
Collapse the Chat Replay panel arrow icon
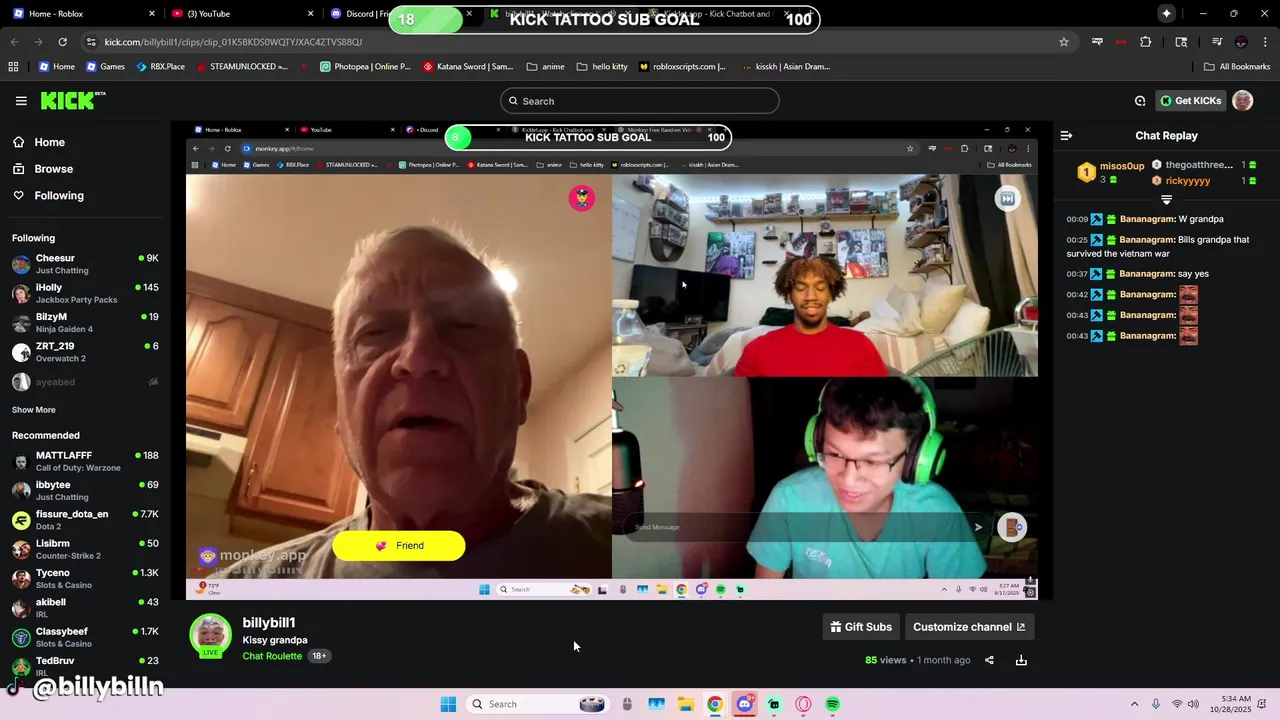[x=1066, y=135]
